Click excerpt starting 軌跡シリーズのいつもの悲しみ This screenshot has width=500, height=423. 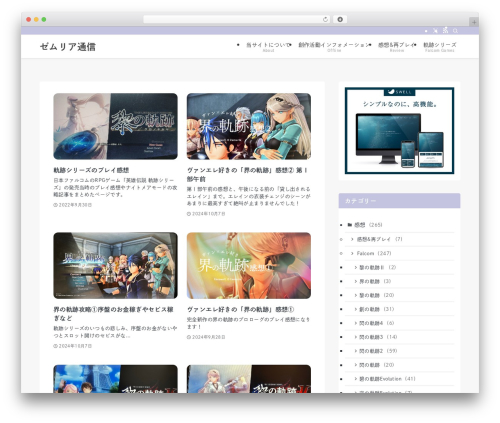(x=115, y=332)
